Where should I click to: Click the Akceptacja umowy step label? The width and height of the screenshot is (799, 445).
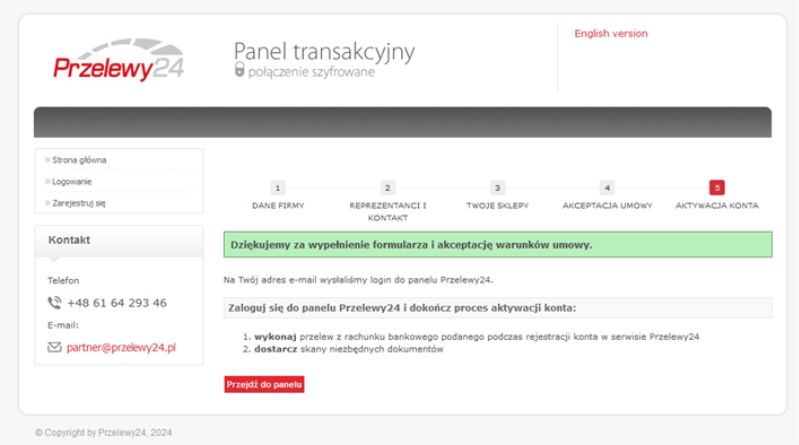[607, 205]
